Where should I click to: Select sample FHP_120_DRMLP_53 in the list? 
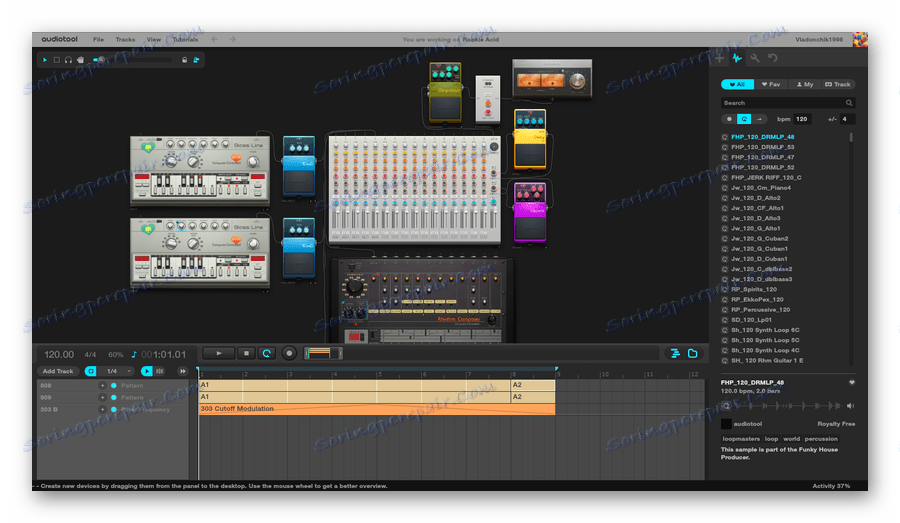click(x=762, y=147)
